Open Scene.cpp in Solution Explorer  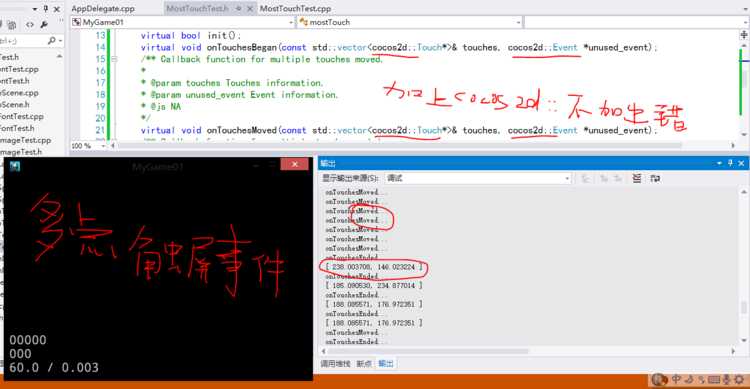pyautogui.click(x=19, y=93)
